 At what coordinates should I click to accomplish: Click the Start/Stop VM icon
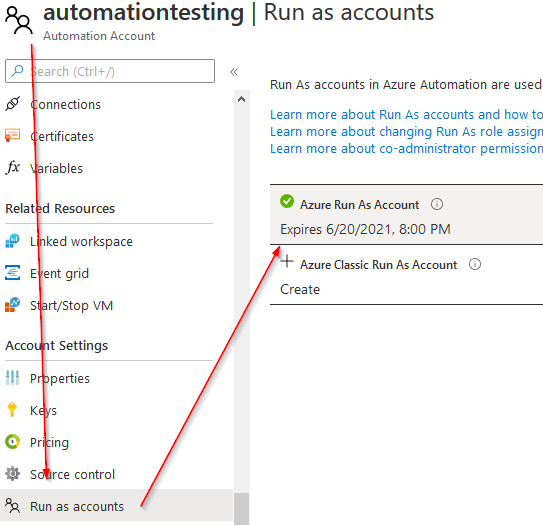coord(12,305)
